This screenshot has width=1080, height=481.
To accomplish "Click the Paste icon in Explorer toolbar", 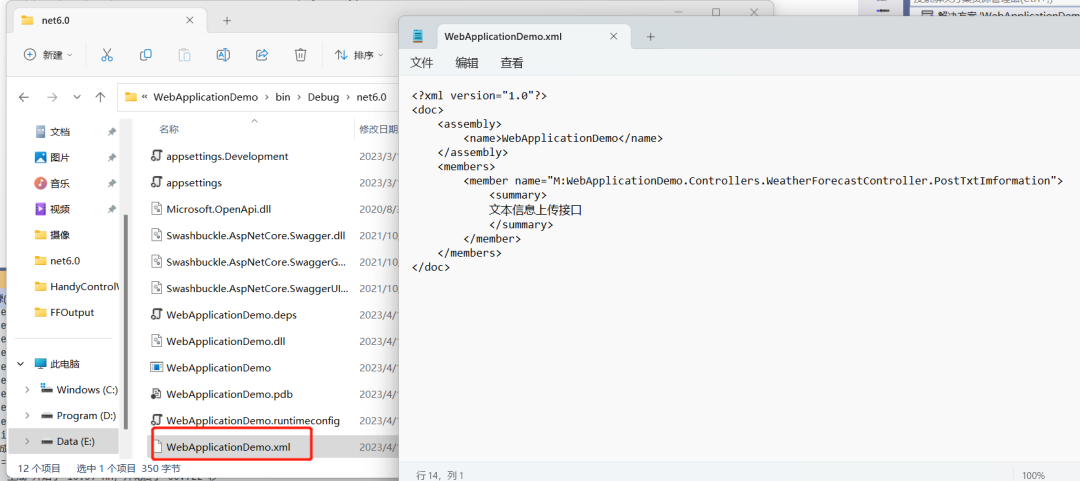I will (185, 55).
